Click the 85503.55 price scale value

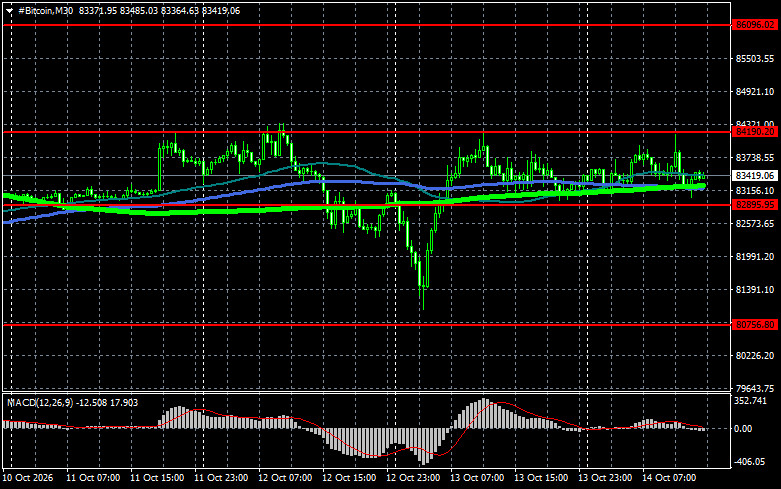pyautogui.click(x=755, y=59)
